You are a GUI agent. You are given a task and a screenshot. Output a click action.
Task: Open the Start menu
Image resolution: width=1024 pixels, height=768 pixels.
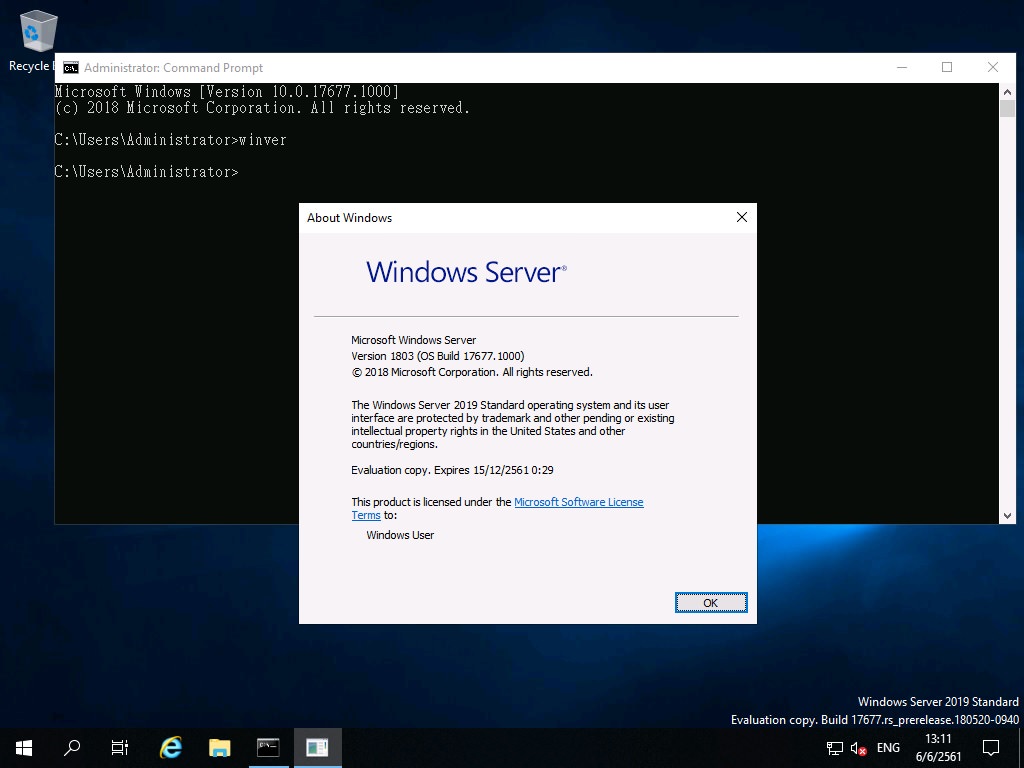(x=22, y=747)
